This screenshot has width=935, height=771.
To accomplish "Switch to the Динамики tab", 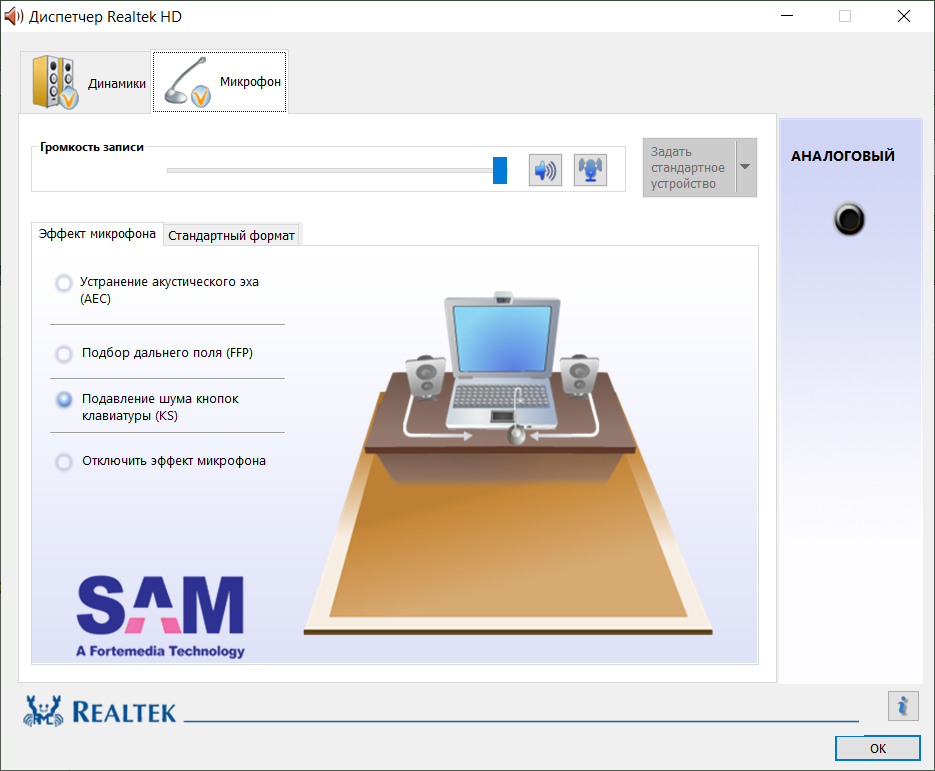I will pyautogui.click(x=85, y=82).
